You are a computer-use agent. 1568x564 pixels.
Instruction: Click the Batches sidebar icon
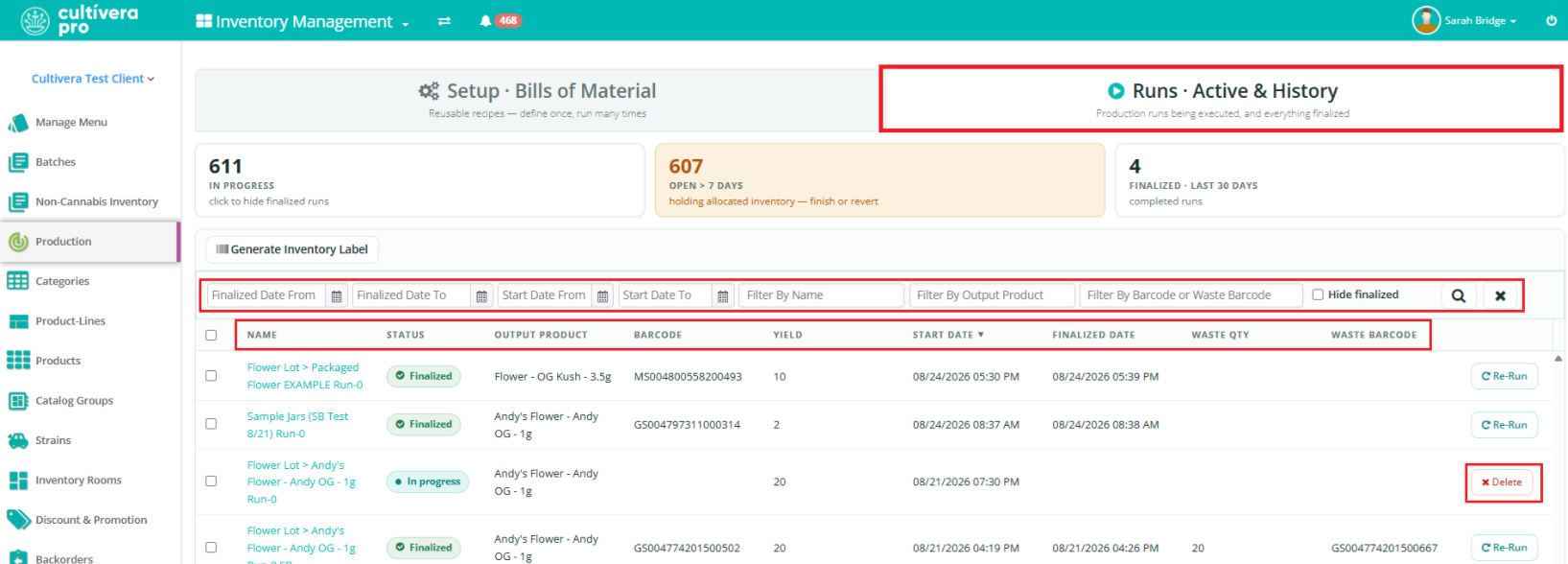coord(17,162)
